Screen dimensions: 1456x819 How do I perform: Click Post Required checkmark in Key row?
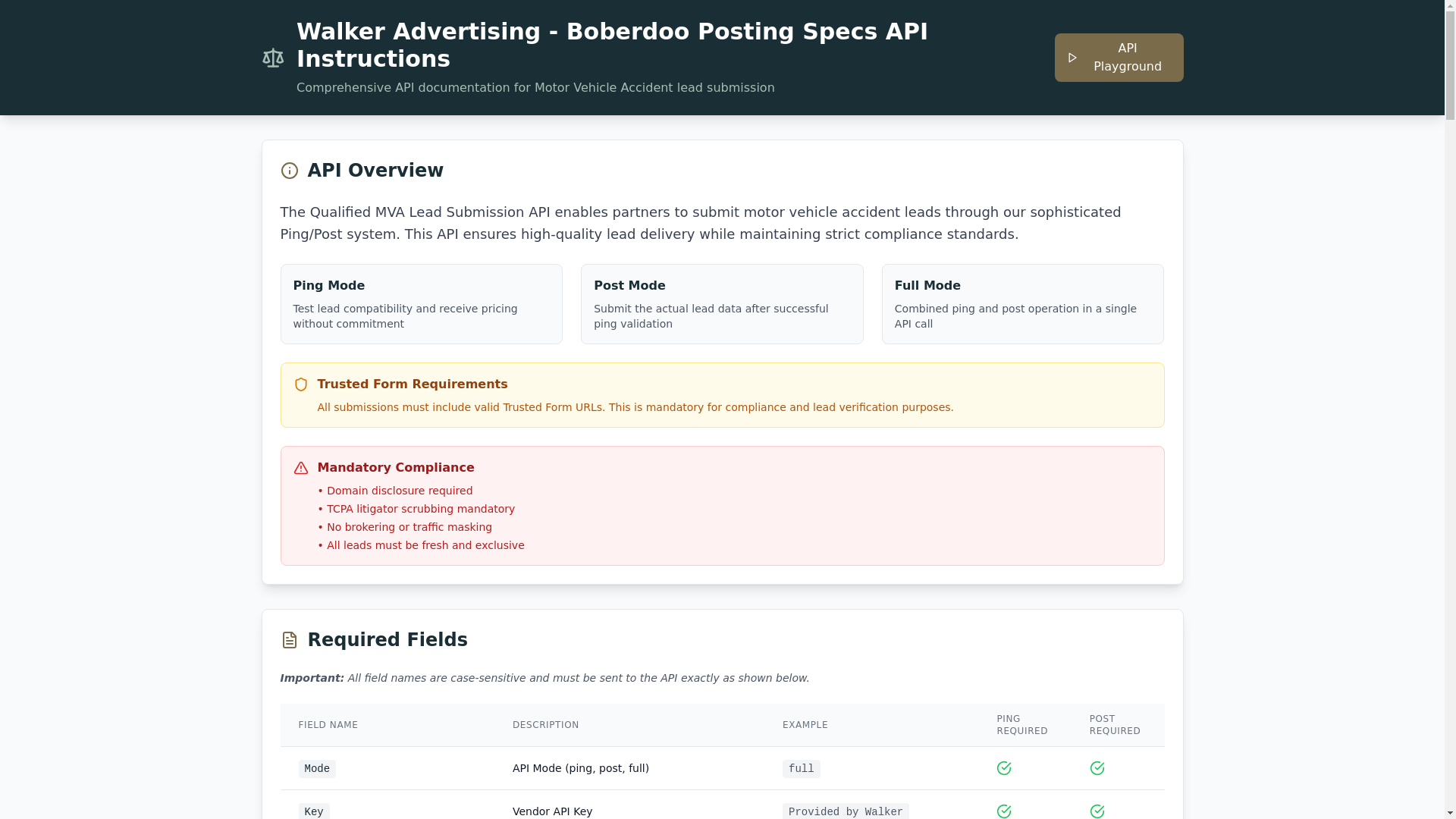(x=1097, y=811)
